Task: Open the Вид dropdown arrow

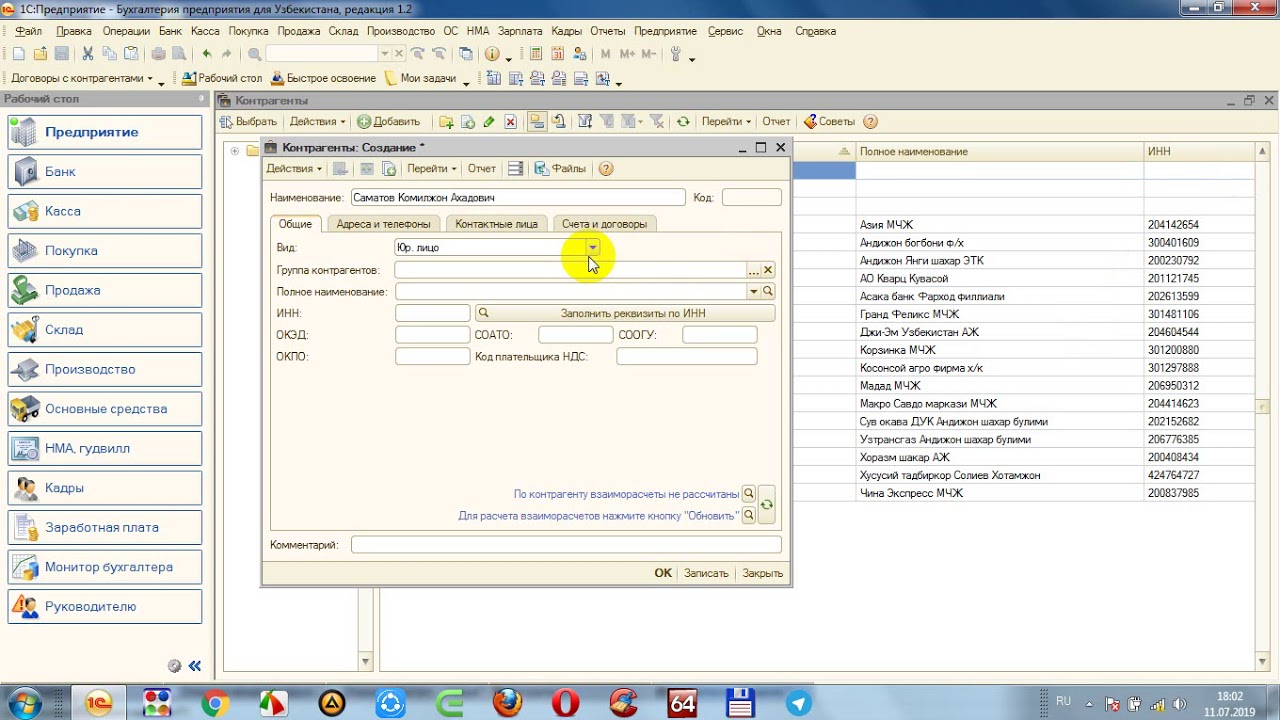Action: 593,248
